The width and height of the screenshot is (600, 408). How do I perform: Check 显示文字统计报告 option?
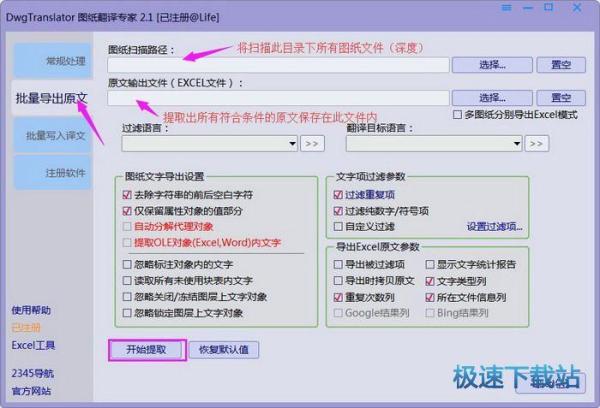point(430,264)
